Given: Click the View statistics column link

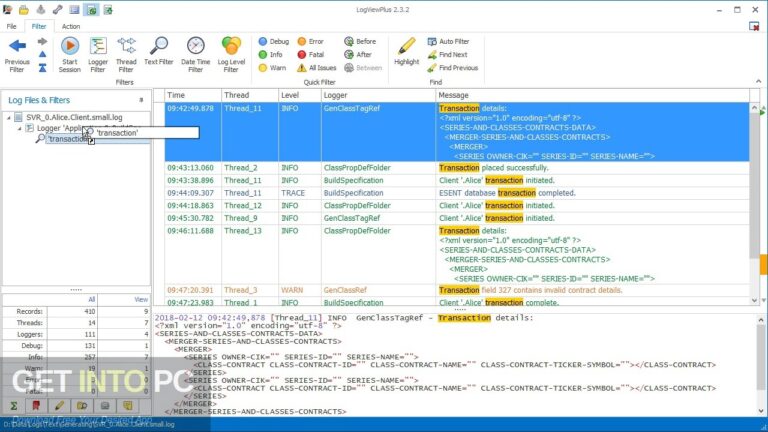Looking at the screenshot, I should pos(141,299).
